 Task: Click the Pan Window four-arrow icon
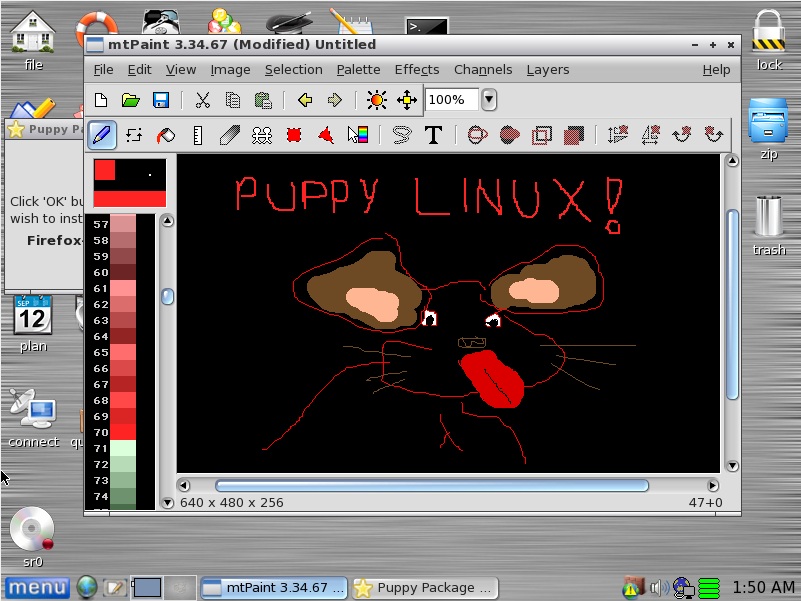tap(407, 100)
